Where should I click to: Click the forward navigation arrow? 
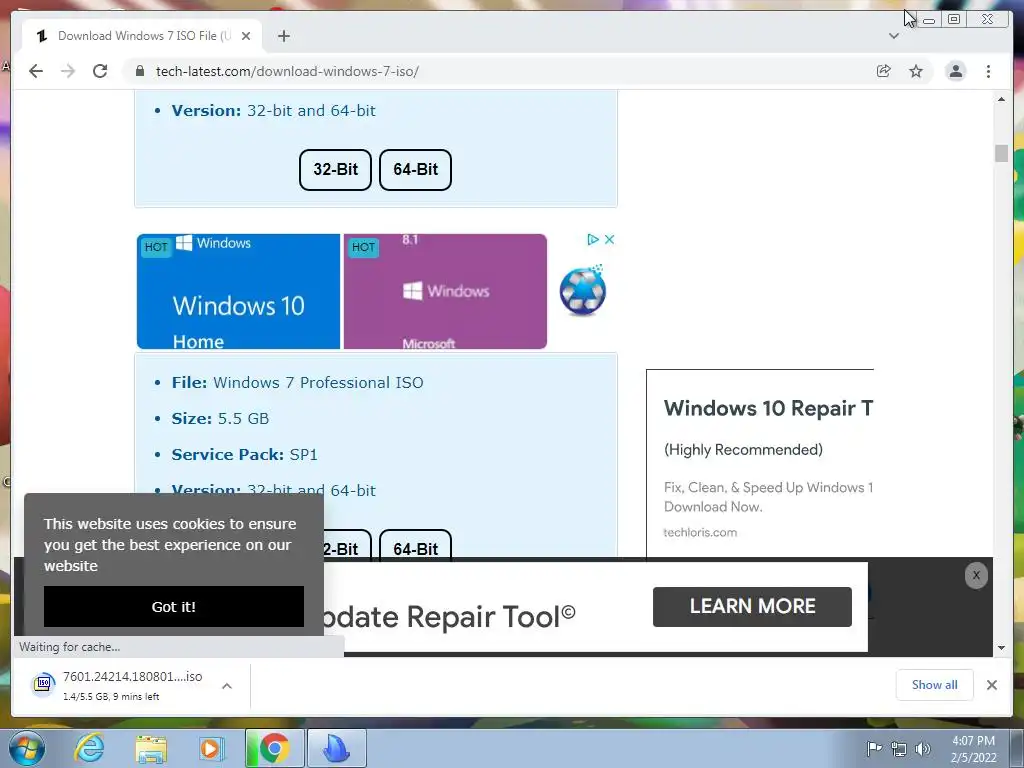68,71
